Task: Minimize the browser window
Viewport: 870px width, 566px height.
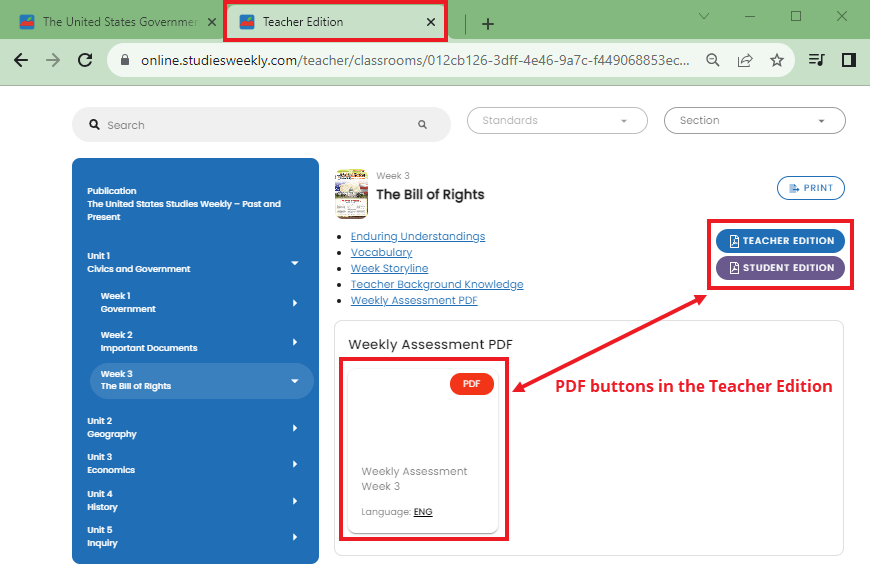Action: (x=750, y=16)
